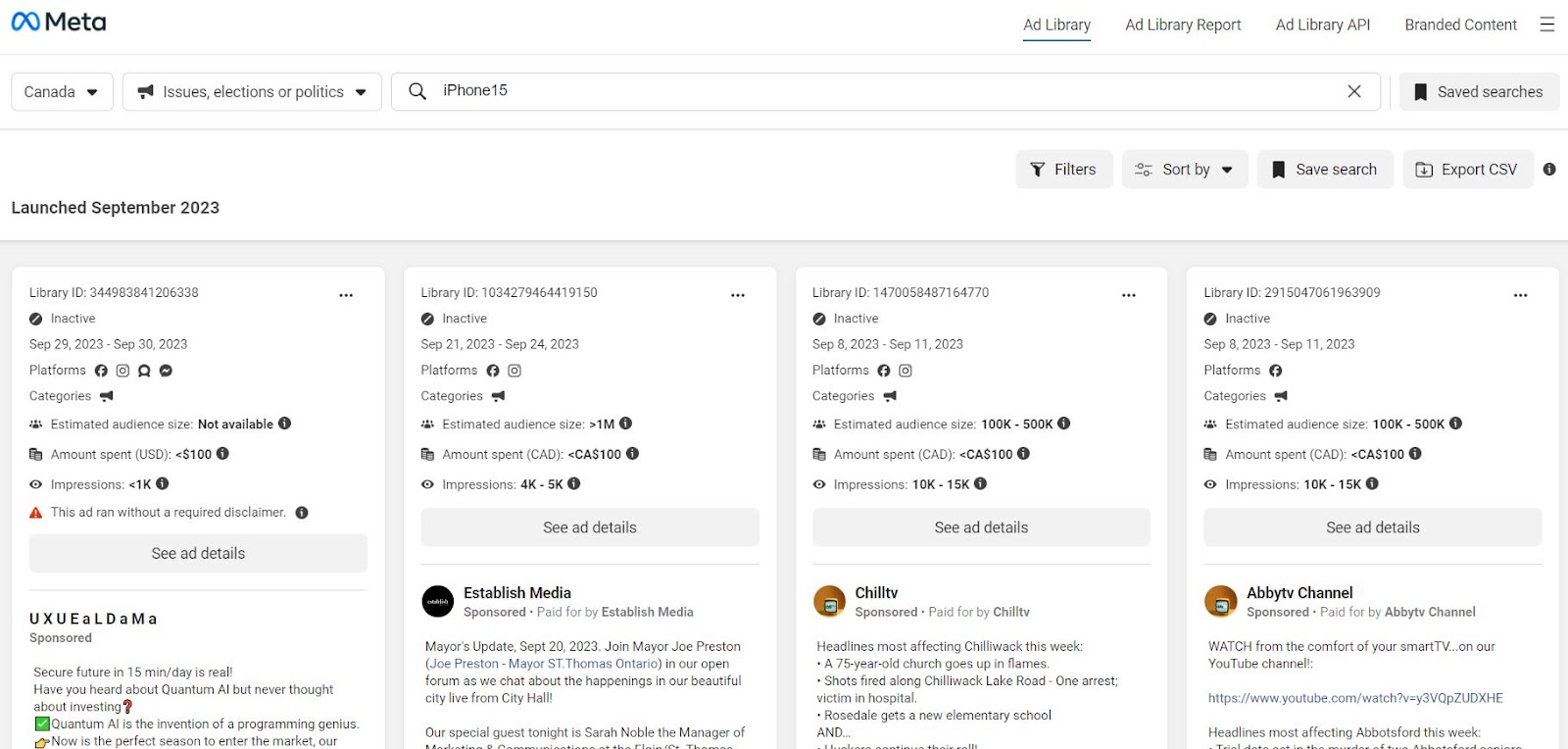The height and width of the screenshot is (749, 1568).
Task: Open Ad Library Report tab
Action: point(1183,25)
